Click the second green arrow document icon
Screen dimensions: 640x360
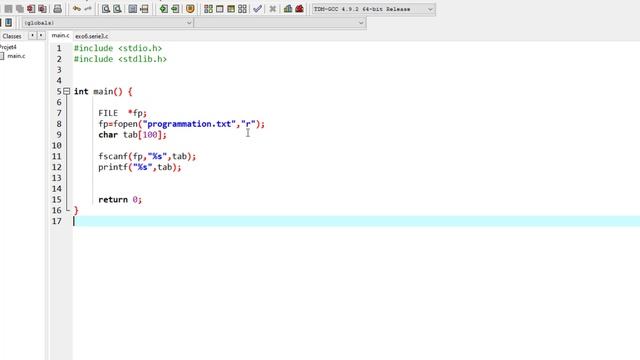(175, 9)
